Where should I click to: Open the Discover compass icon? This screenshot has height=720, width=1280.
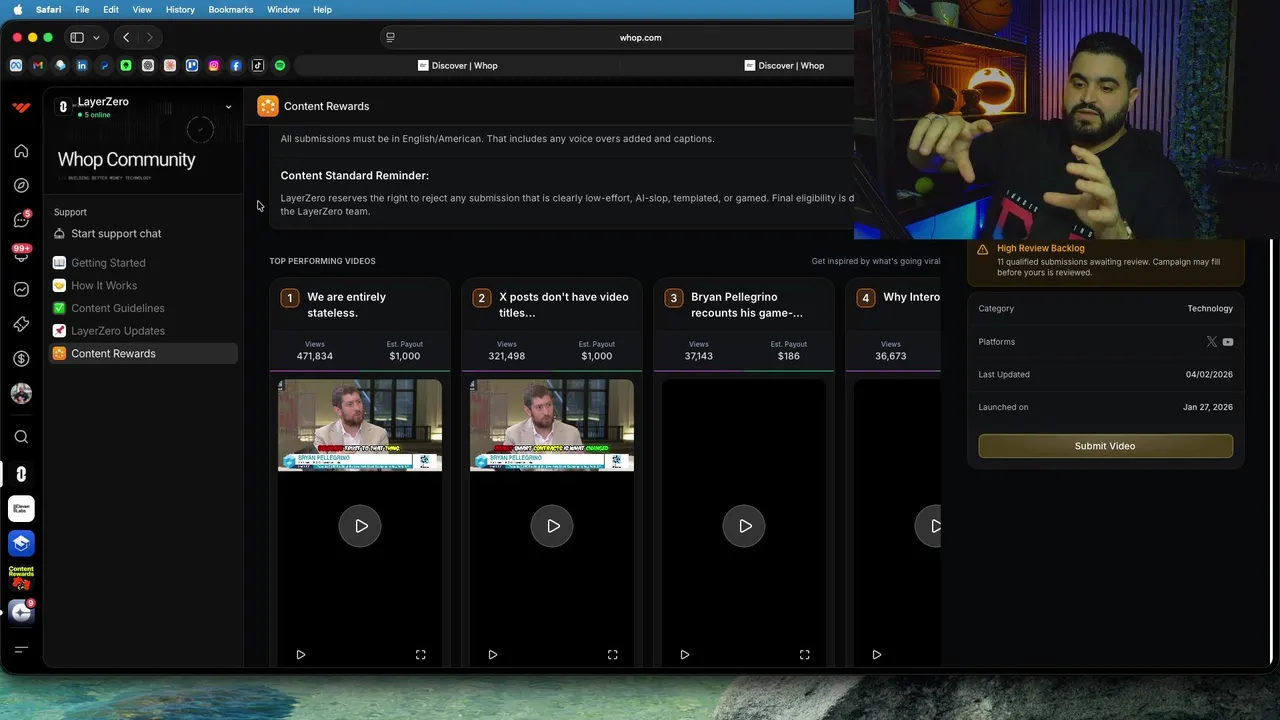[21, 185]
